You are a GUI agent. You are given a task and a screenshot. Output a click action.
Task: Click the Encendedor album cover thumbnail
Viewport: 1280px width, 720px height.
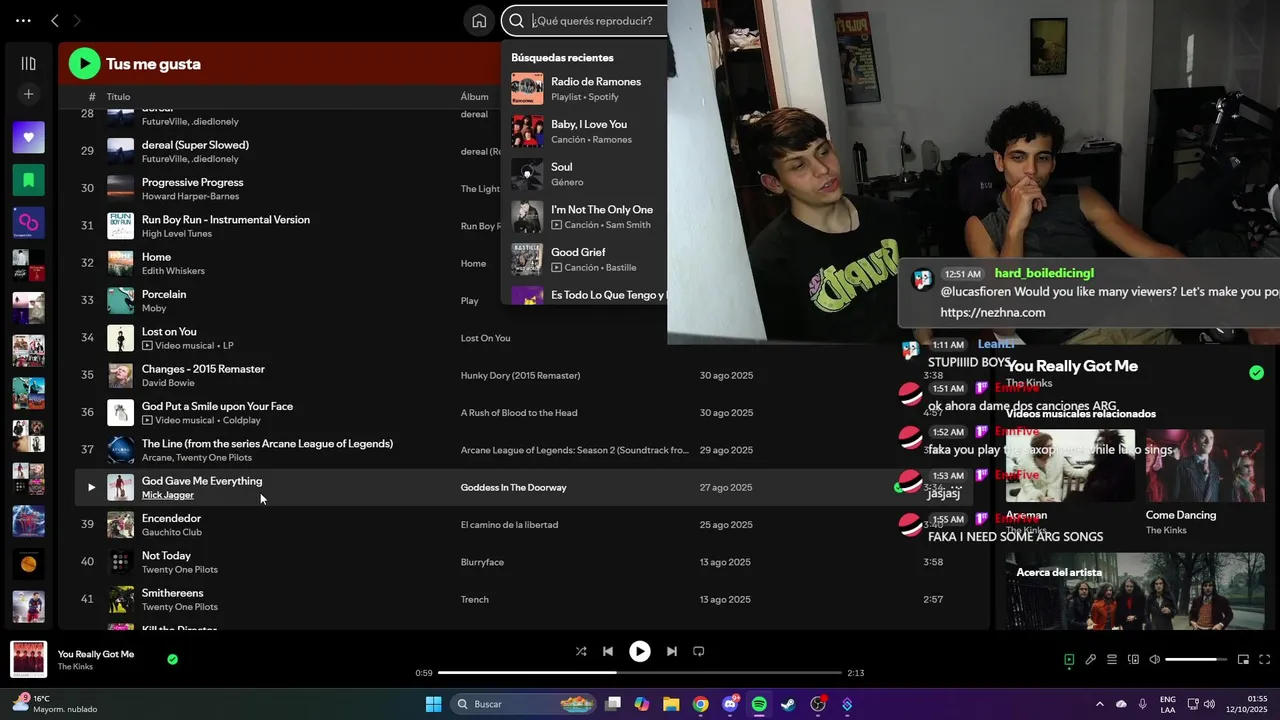tap(120, 525)
